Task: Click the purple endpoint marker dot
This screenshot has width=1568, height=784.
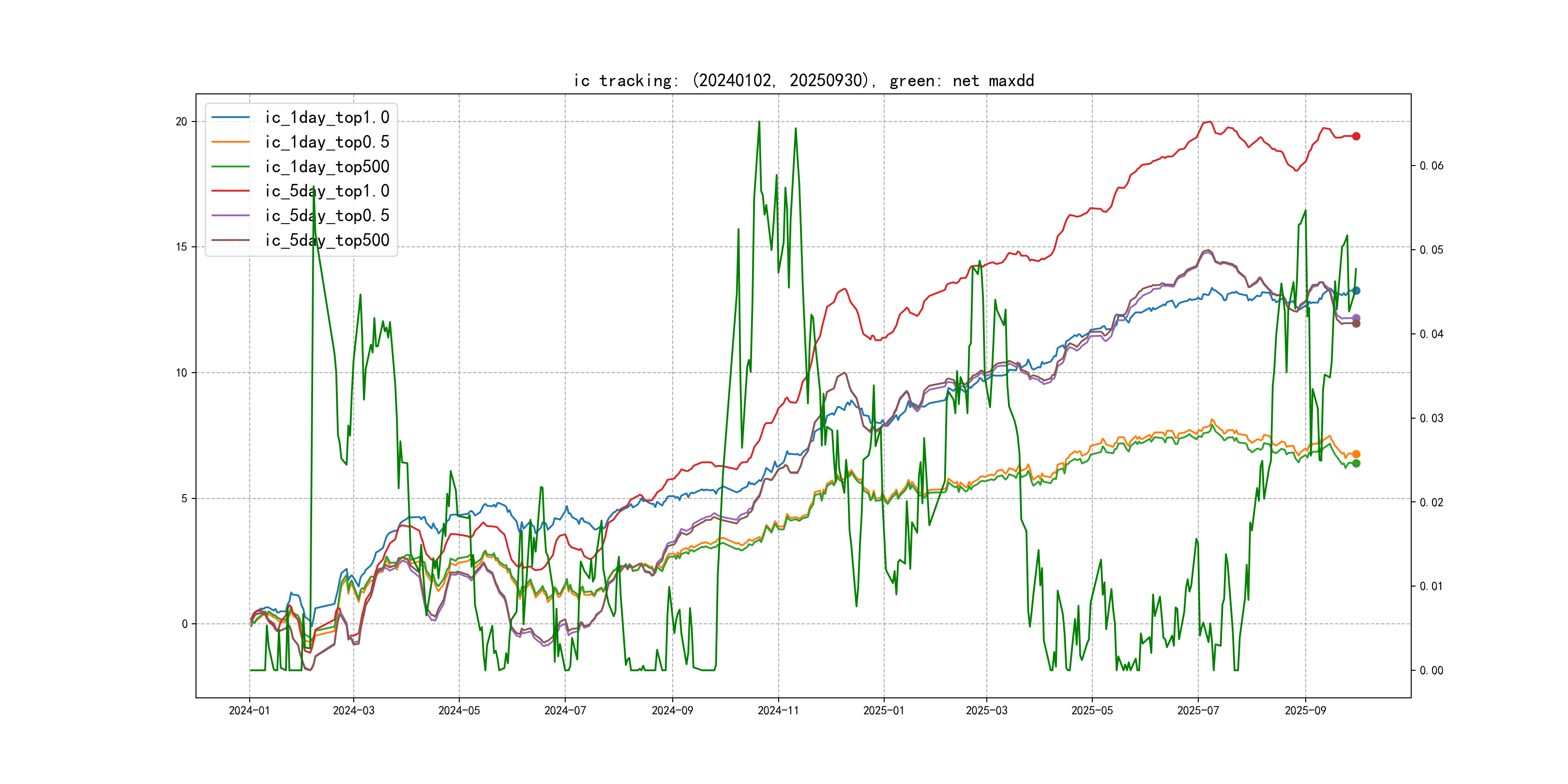Action: (1356, 318)
